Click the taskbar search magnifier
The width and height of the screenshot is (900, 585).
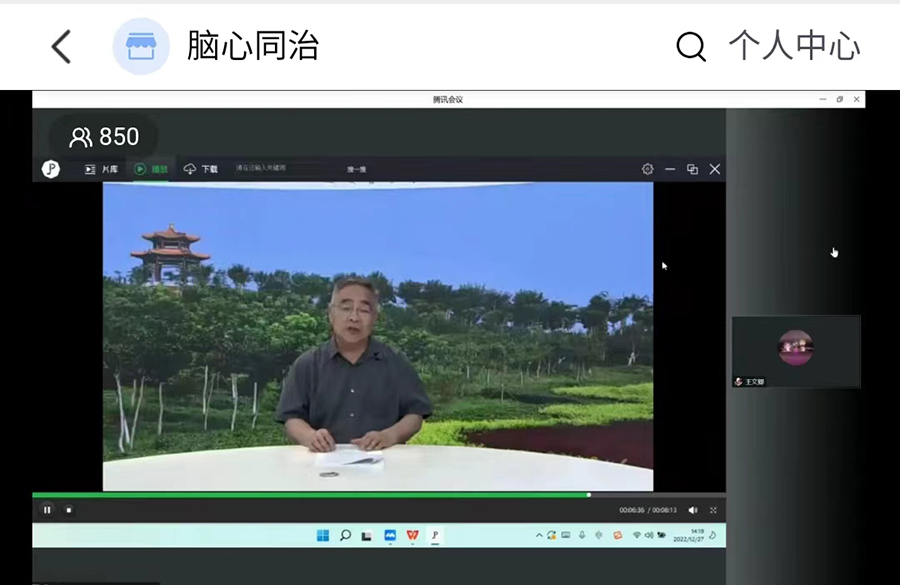click(345, 535)
